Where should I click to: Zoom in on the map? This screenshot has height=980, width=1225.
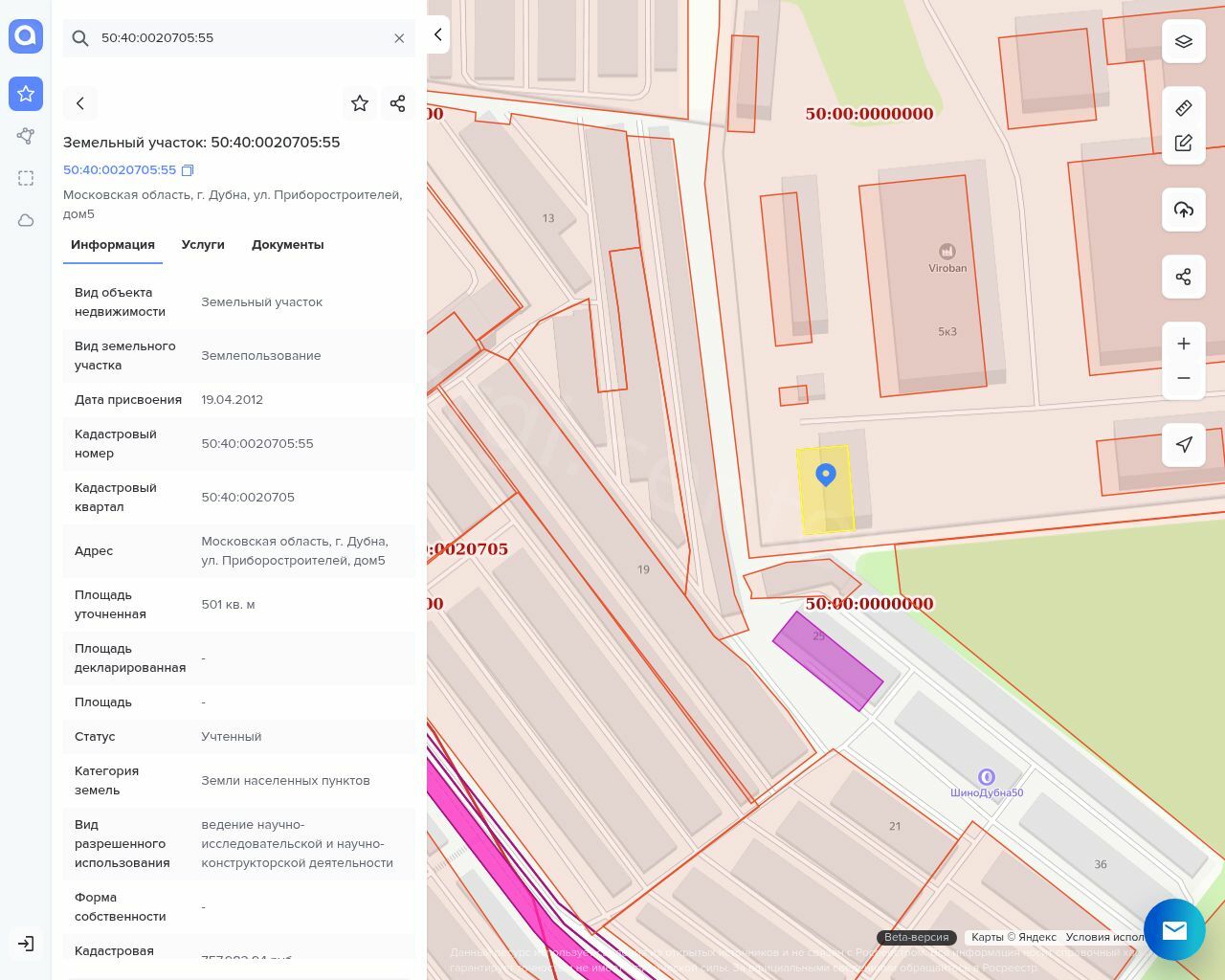tap(1184, 344)
